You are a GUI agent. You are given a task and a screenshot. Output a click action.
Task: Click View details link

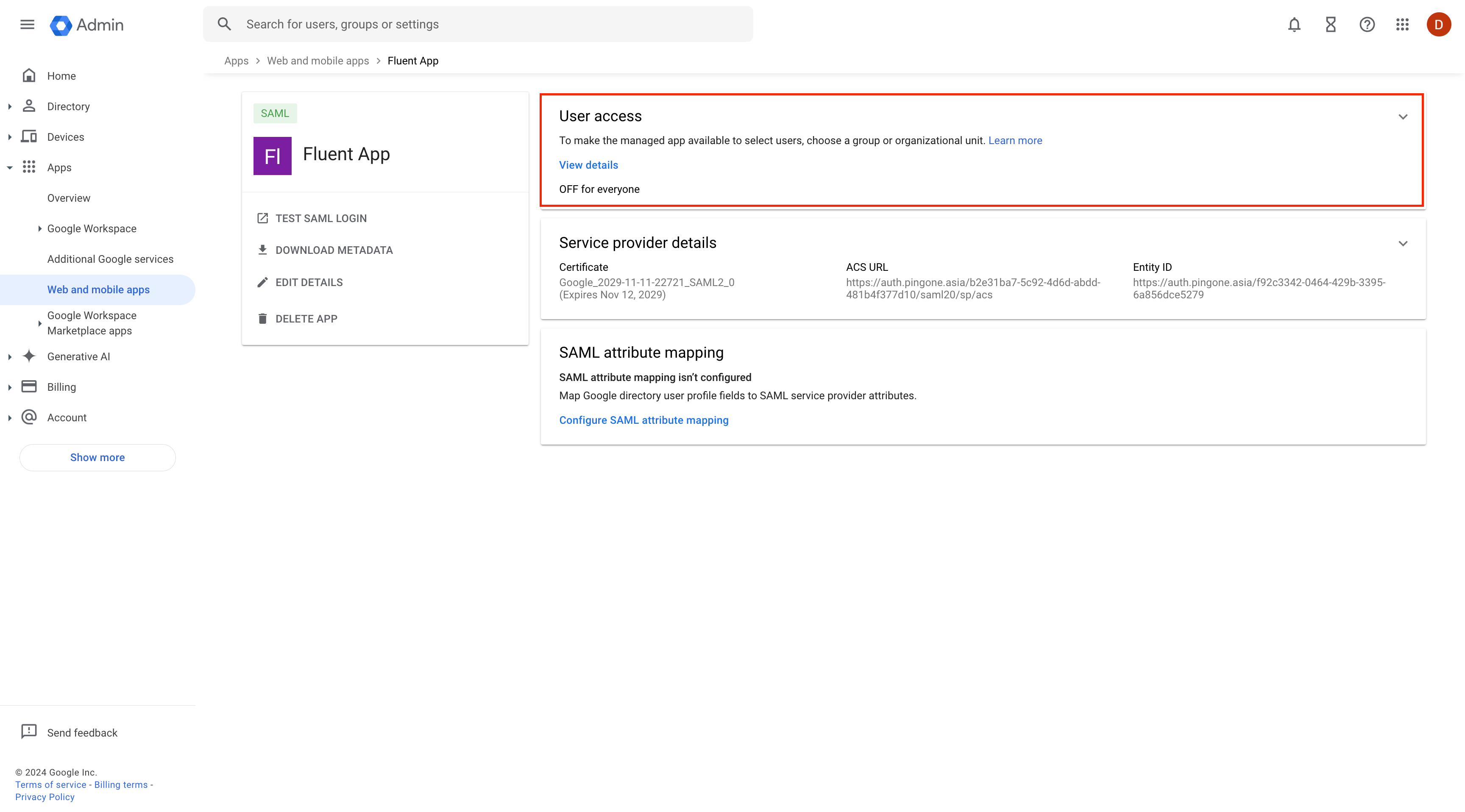[x=588, y=164]
